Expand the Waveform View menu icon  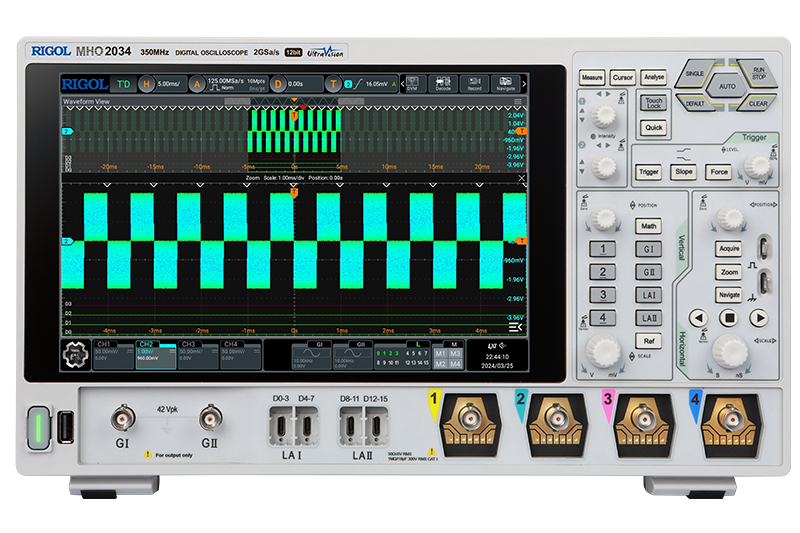click(517, 102)
